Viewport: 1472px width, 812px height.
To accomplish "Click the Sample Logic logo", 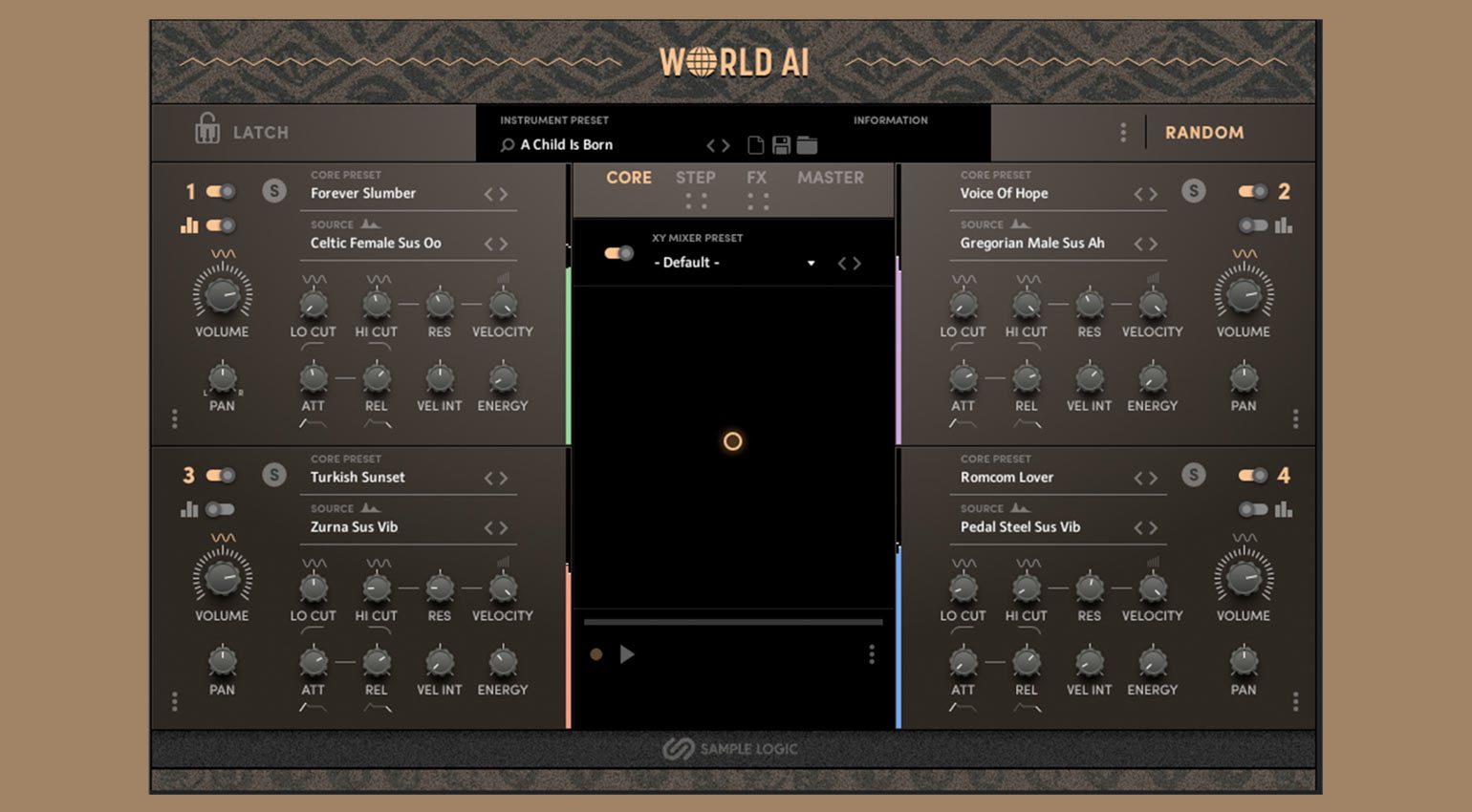I will [x=731, y=749].
